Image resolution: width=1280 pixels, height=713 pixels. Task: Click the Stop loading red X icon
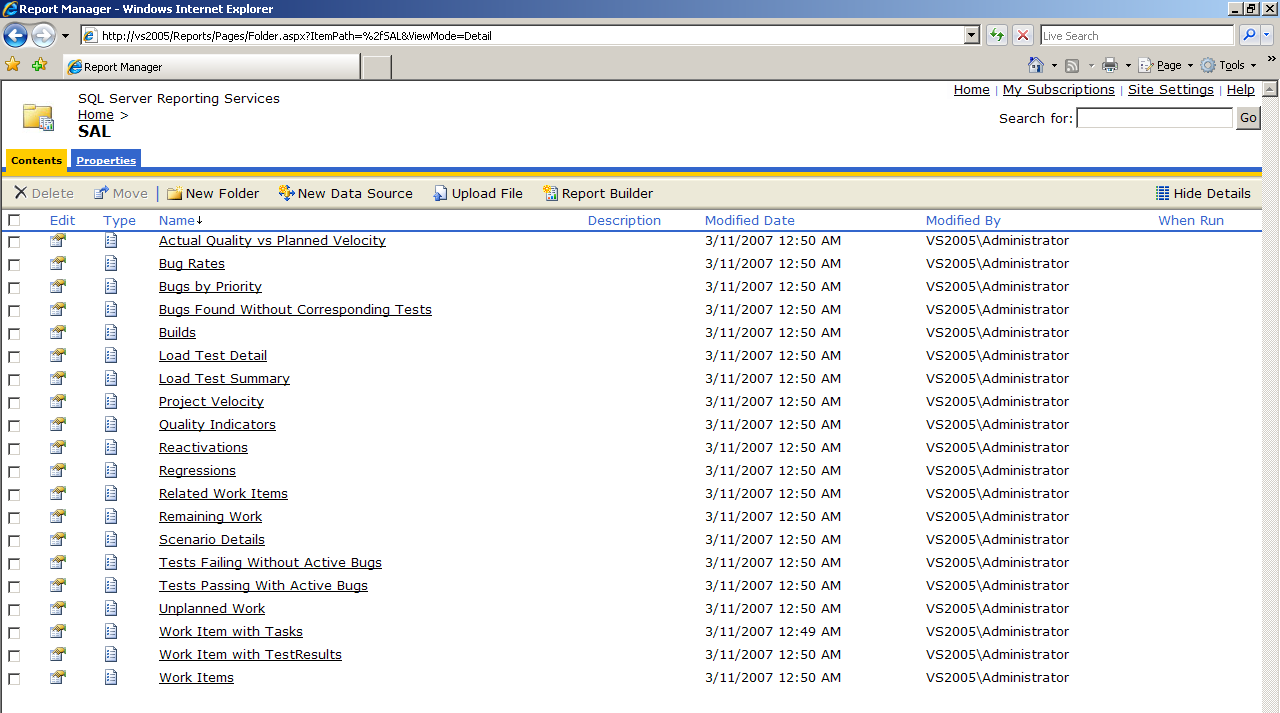click(x=1023, y=35)
